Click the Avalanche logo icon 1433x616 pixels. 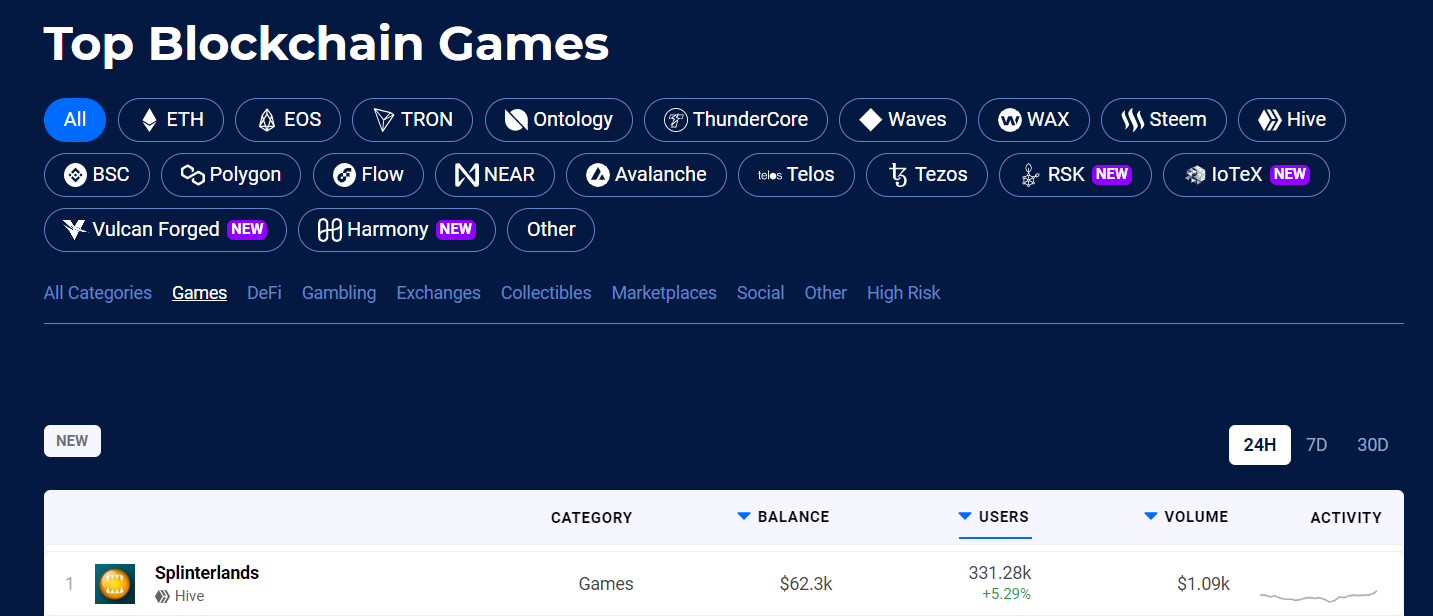(x=598, y=175)
